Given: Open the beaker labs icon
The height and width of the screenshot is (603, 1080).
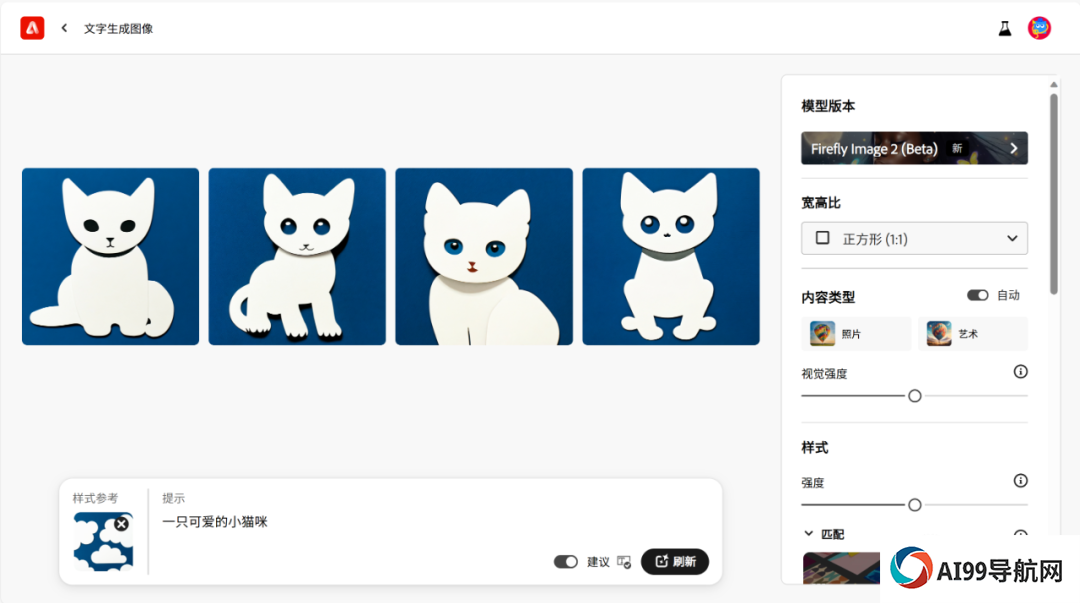Looking at the screenshot, I should coord(1005,28).
